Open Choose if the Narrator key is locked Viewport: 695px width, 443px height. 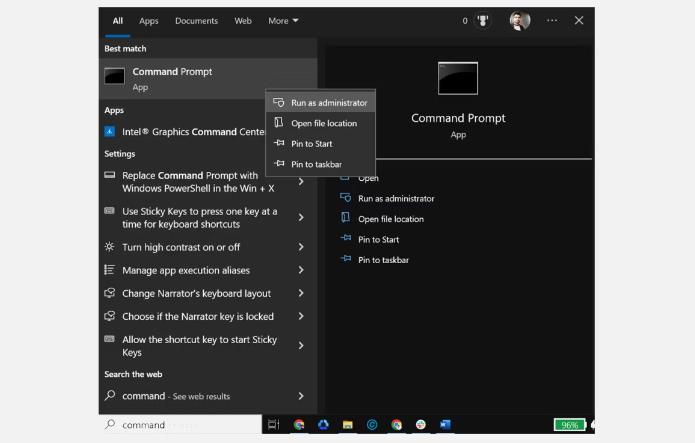tap(198, 316)
